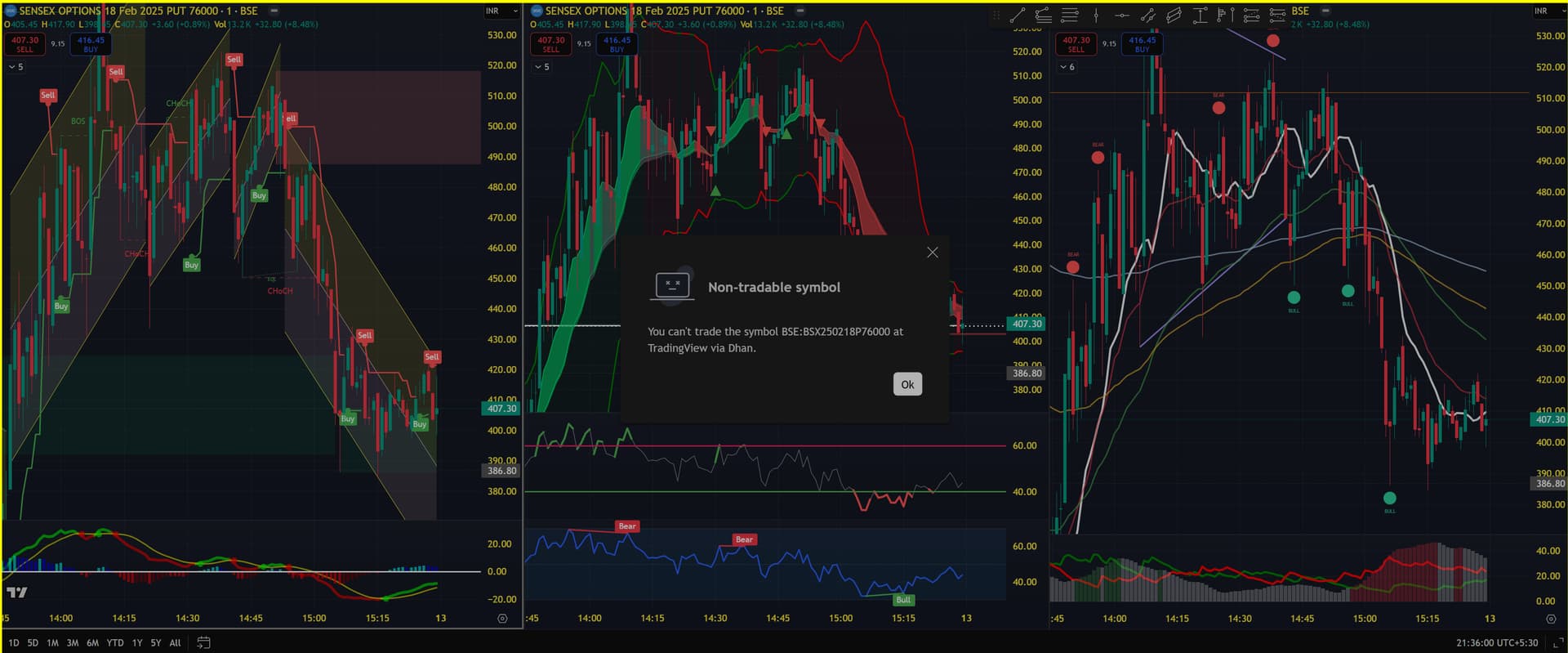Set date range to YTD
The width and height of the screenshot is (1568, 653).
[x=115, y=643]
